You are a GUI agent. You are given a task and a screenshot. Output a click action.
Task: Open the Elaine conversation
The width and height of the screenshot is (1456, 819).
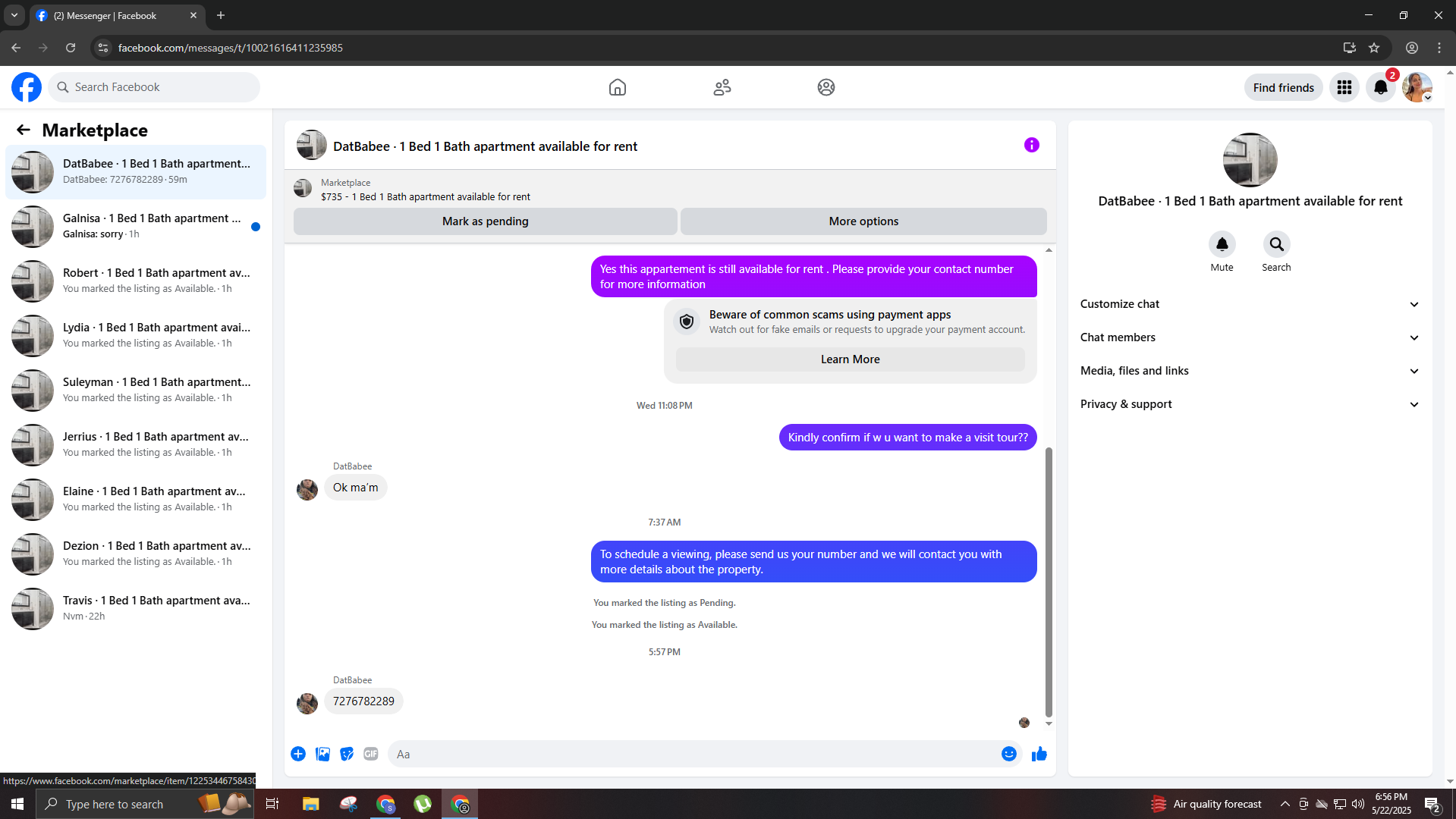(x=136, y=499)
